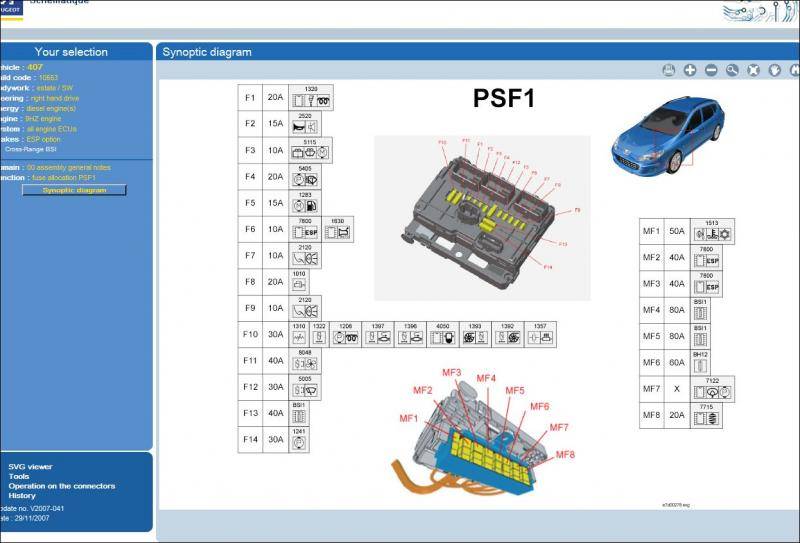Image resolution: width=800 pixels, height=543 pixels.
Task: Click the F1 fuse component icon 1320
Action: click(x=311, y=100)
